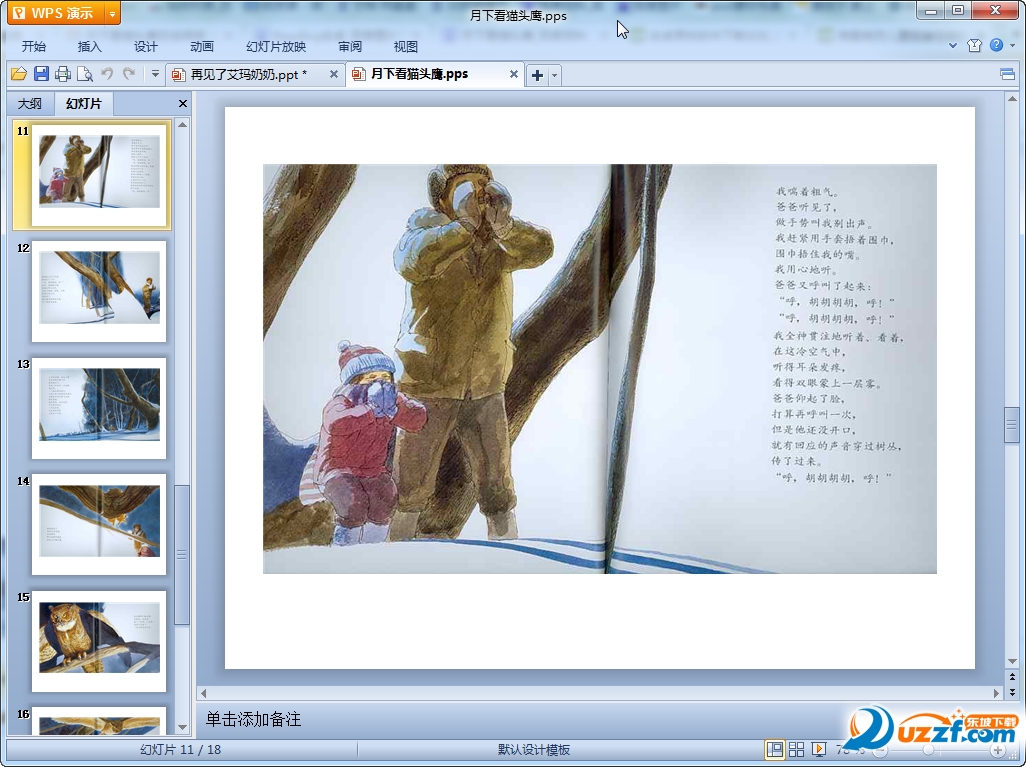This screenshot has height=767, width=1026.
Task: Click horizontal scrollbar right arrow
Action: point(996,693)
